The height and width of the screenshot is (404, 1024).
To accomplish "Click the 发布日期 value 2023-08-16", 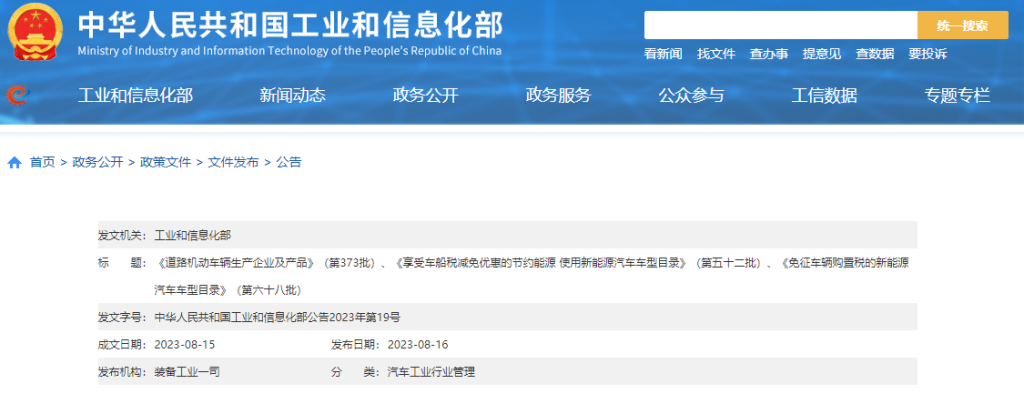I will pos(418,345).
